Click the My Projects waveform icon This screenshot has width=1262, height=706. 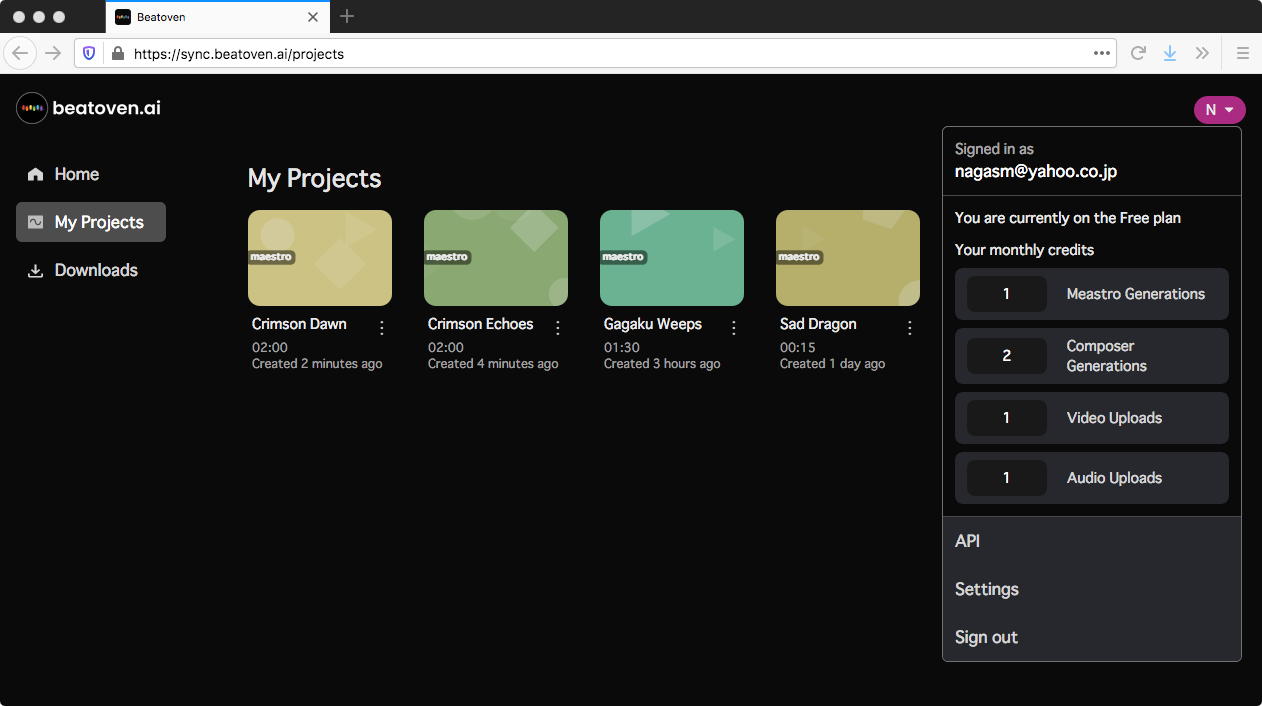pos(36,222)
